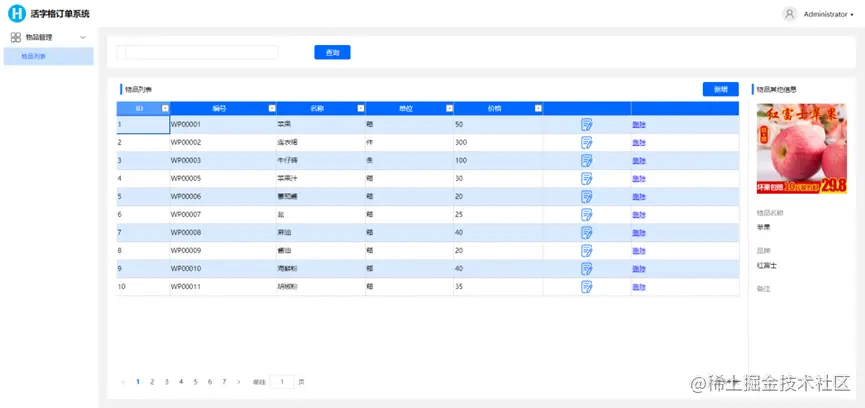Click the 新增 add button
865x408 pixels.
click(720, 89)
